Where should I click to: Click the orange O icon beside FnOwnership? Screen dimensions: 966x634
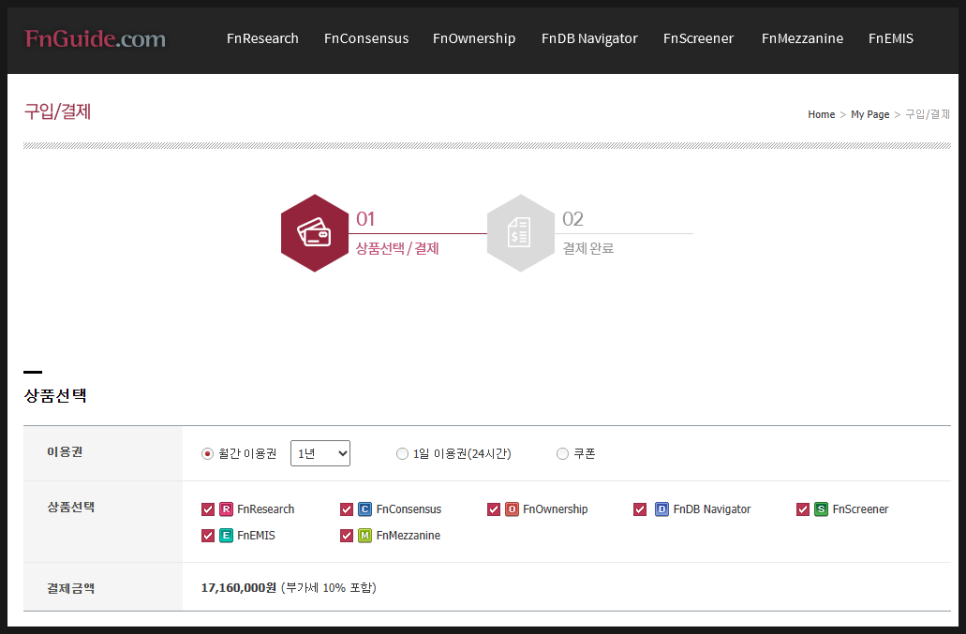click(x=512, y=509)
